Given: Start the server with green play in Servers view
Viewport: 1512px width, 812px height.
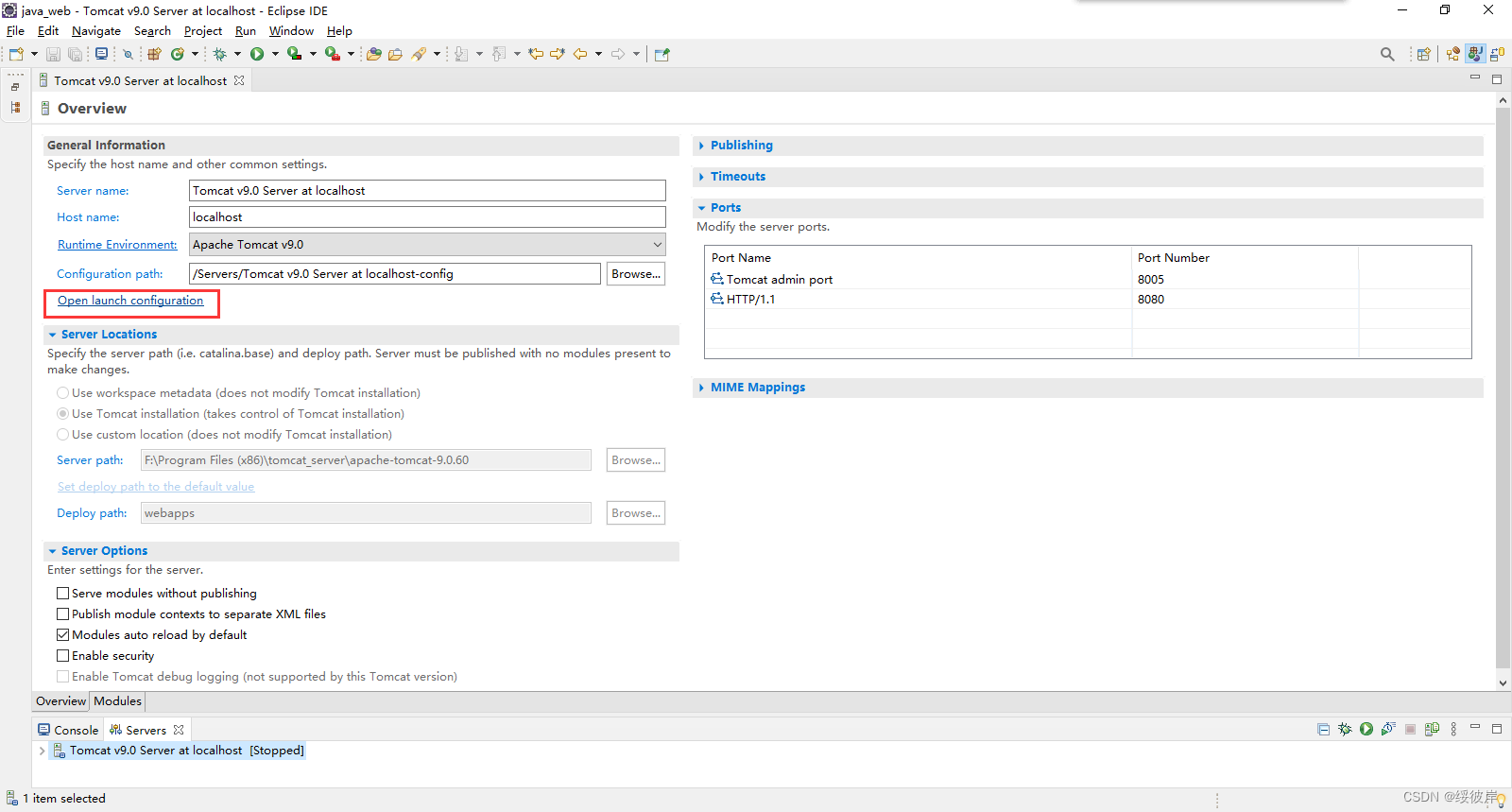Looking at the screenshot, I should tap(1366, 729).
